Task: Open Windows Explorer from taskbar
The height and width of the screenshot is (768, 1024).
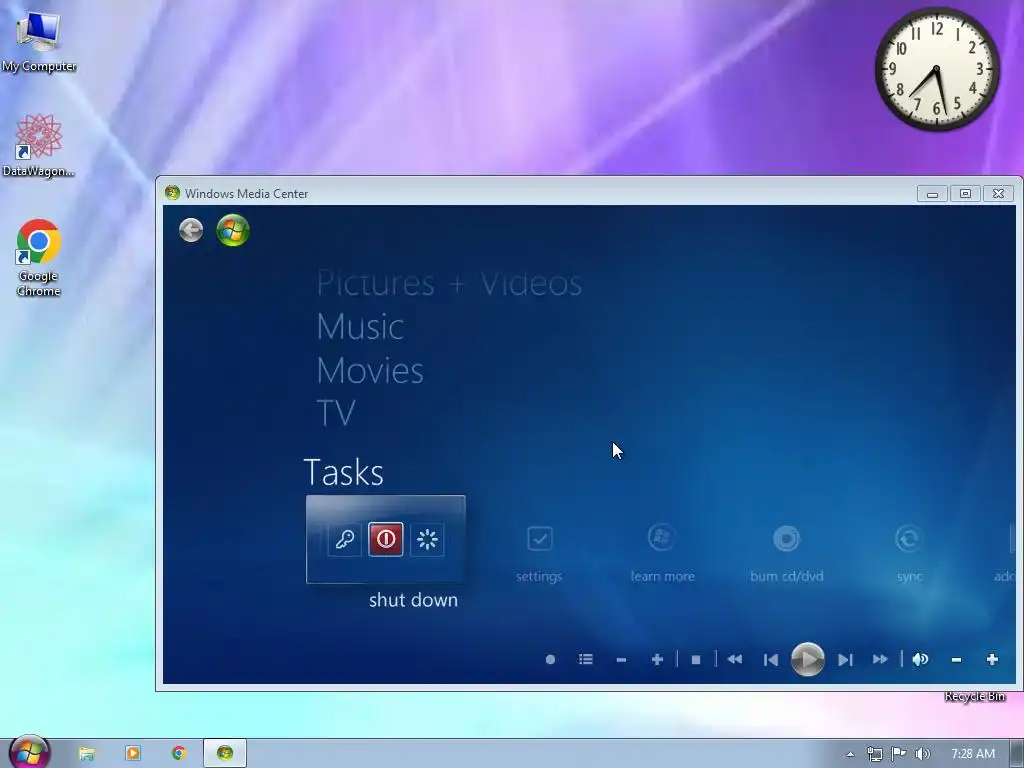Action: pos(87,753)
